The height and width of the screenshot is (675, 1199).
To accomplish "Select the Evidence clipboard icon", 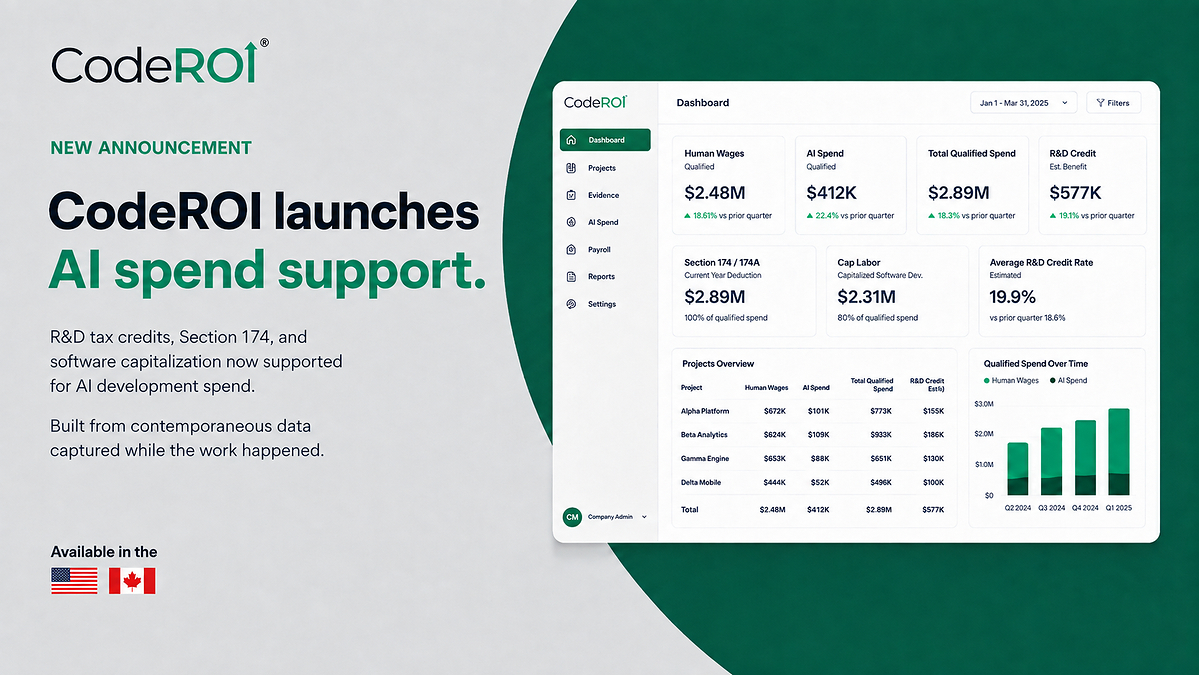I will [x=571, y=195].
